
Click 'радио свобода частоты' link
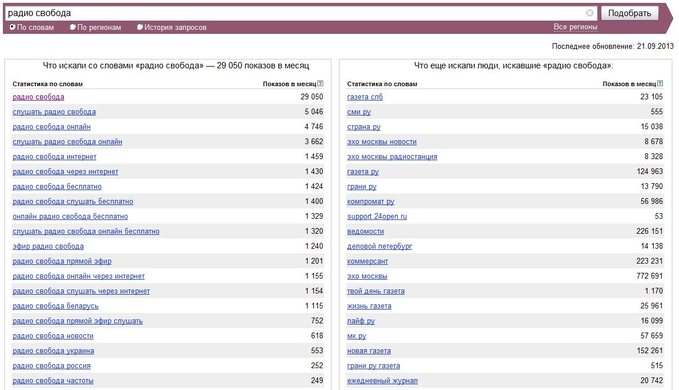(53, 381)
